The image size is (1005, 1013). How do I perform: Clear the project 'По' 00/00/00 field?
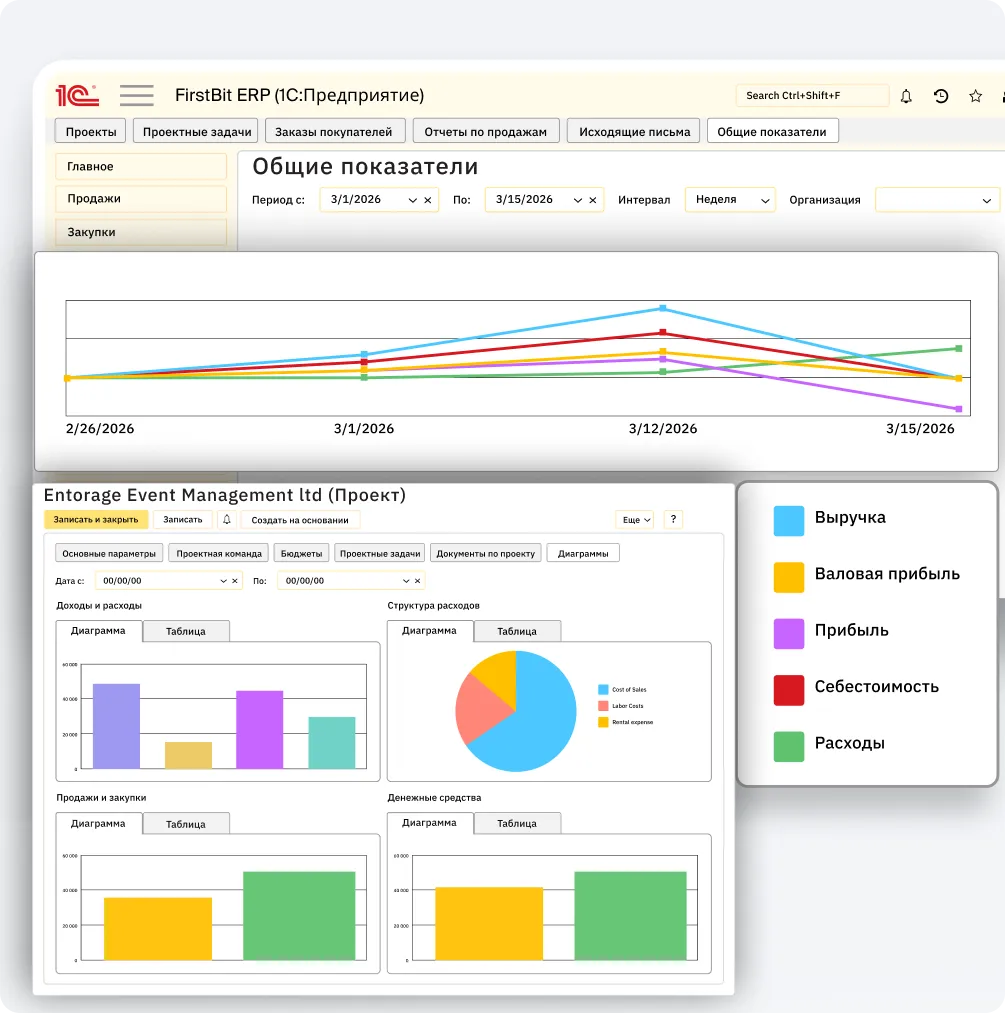pos(418,581)
